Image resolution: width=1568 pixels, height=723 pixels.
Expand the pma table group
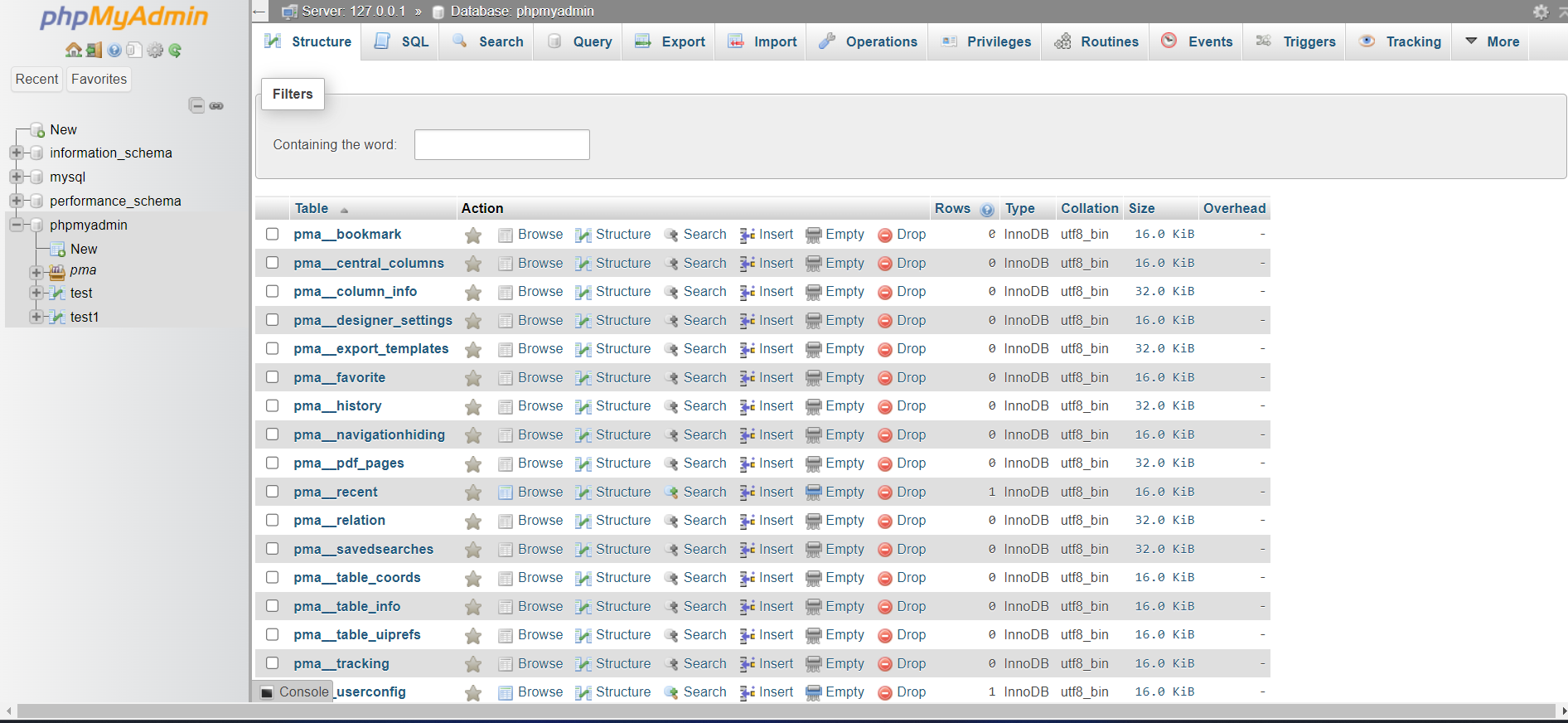click(36, 272)
